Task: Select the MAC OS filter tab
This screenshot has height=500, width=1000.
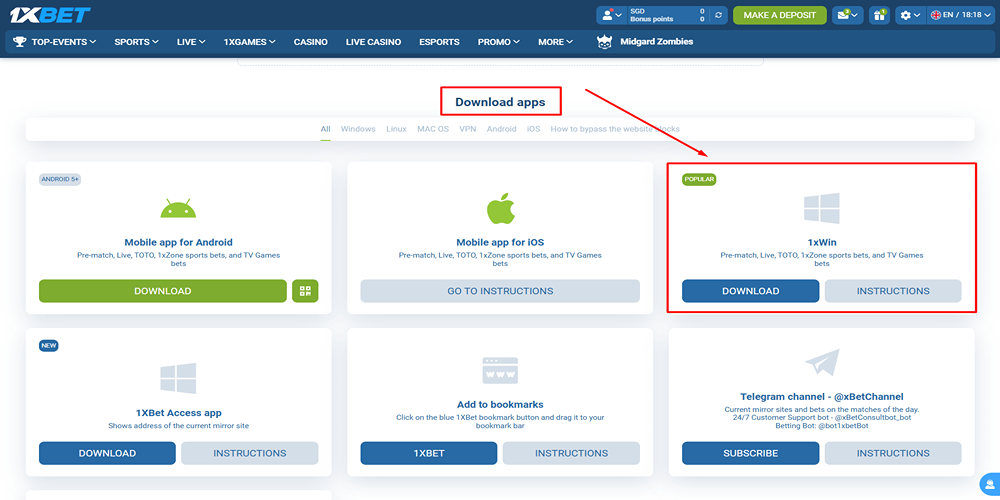Action: (x=433, y=129)
